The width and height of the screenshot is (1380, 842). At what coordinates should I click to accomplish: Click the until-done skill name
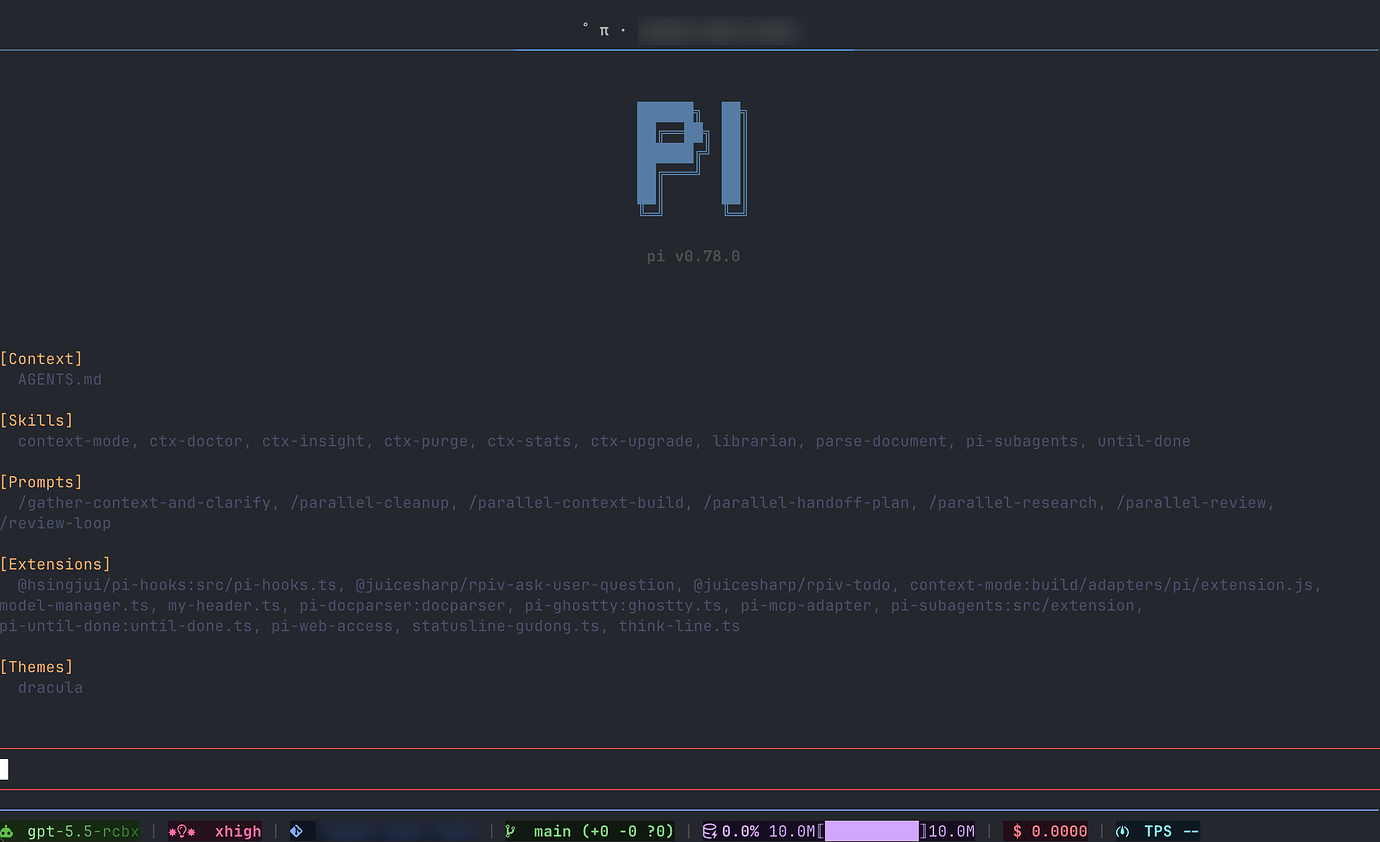point(1144,441)
